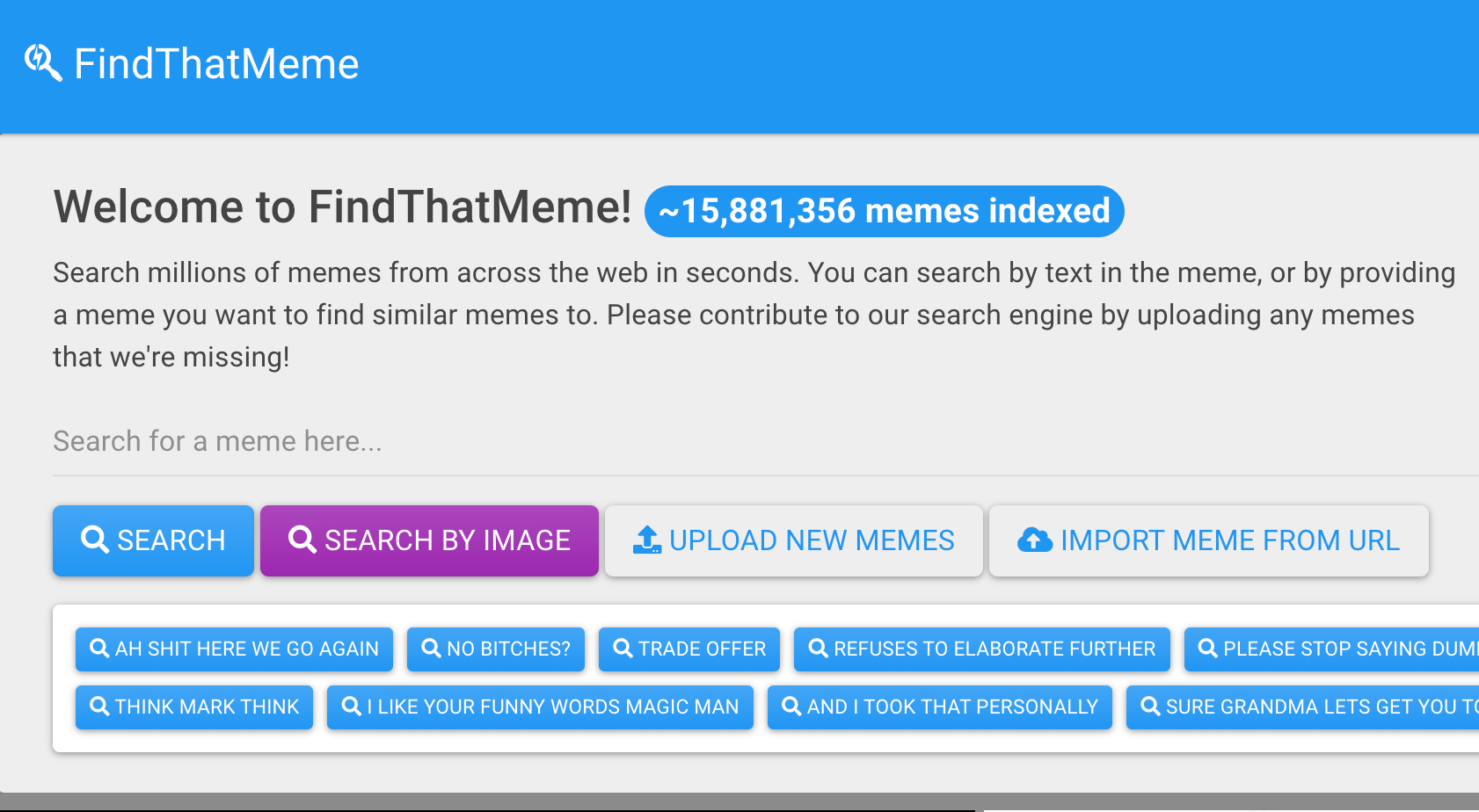This screenshot has width=1479, height=812.
Task: Pick the TRADE OFFER suggestion
Action: tap(689, 649)
